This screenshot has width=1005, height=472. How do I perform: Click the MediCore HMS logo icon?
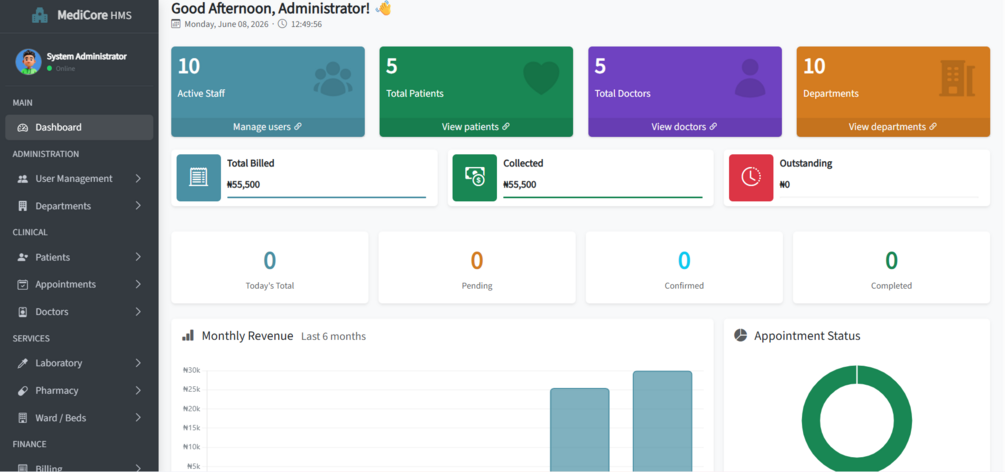click(x=40, y=15)
